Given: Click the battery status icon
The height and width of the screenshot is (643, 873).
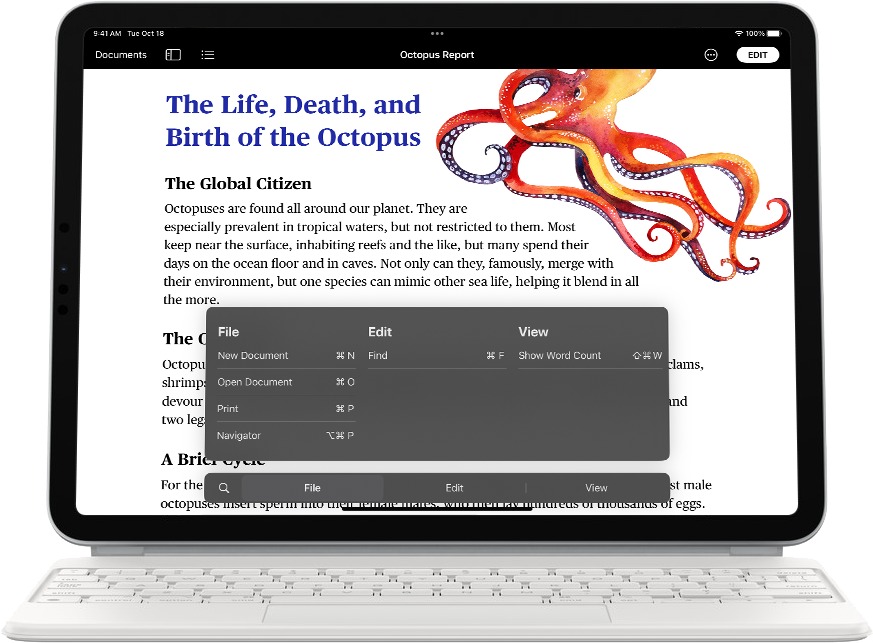Looking at the screenshot, I should coord(774,33).
